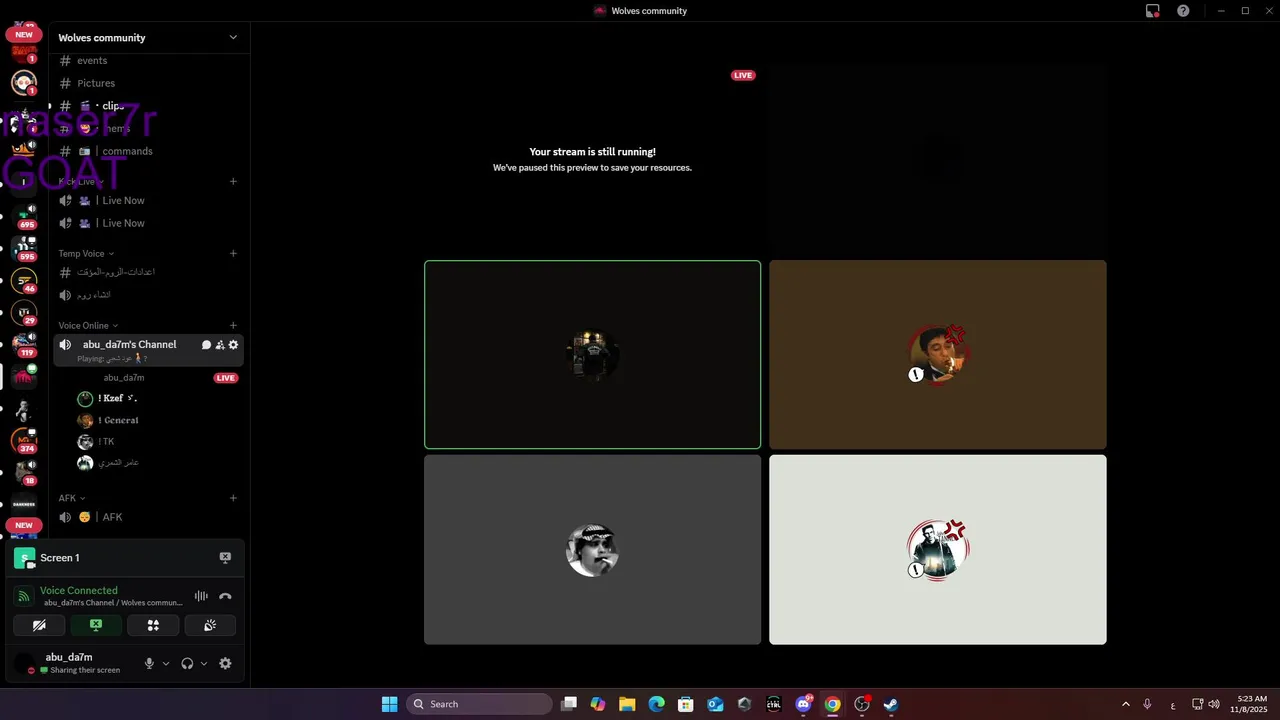Open the soundboard

[x=210, y=625]
